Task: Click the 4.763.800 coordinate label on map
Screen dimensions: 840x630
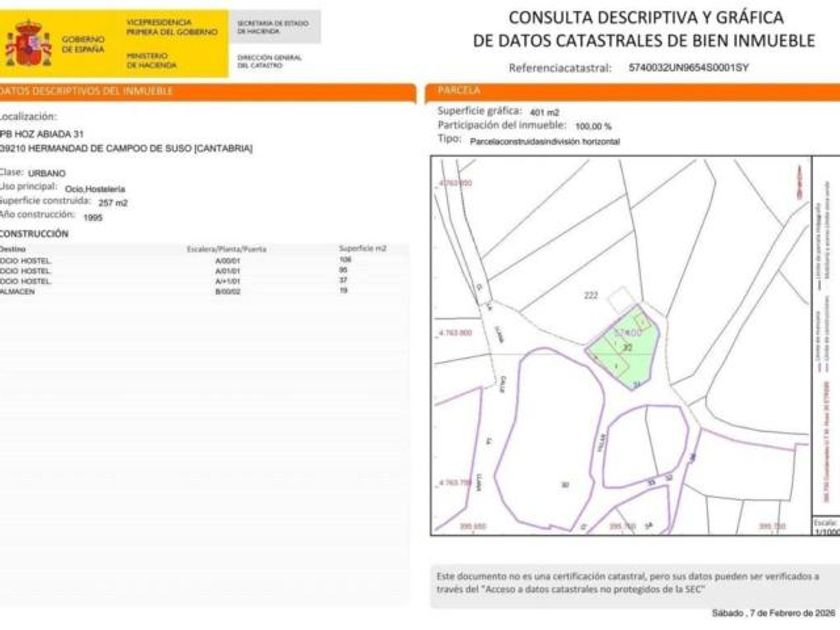Action: coord(455,333)
